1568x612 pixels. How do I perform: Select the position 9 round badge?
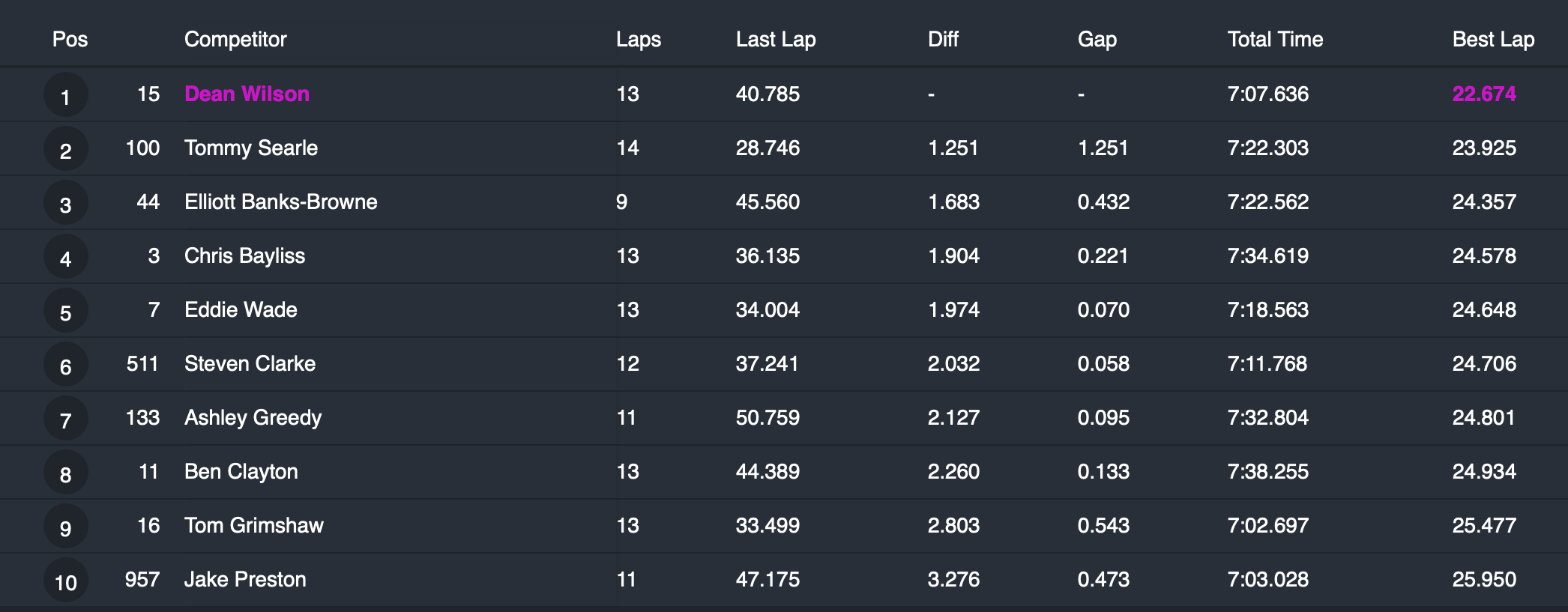point(66,527)
